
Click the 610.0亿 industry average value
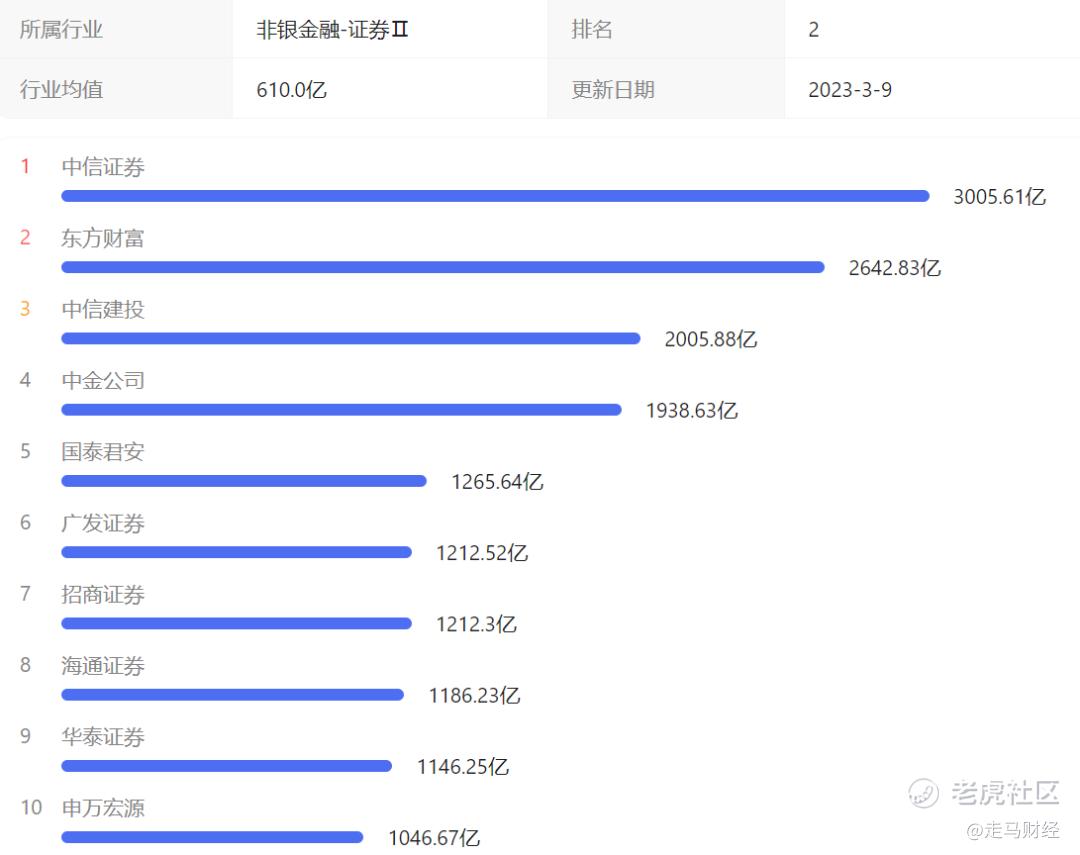291,90
